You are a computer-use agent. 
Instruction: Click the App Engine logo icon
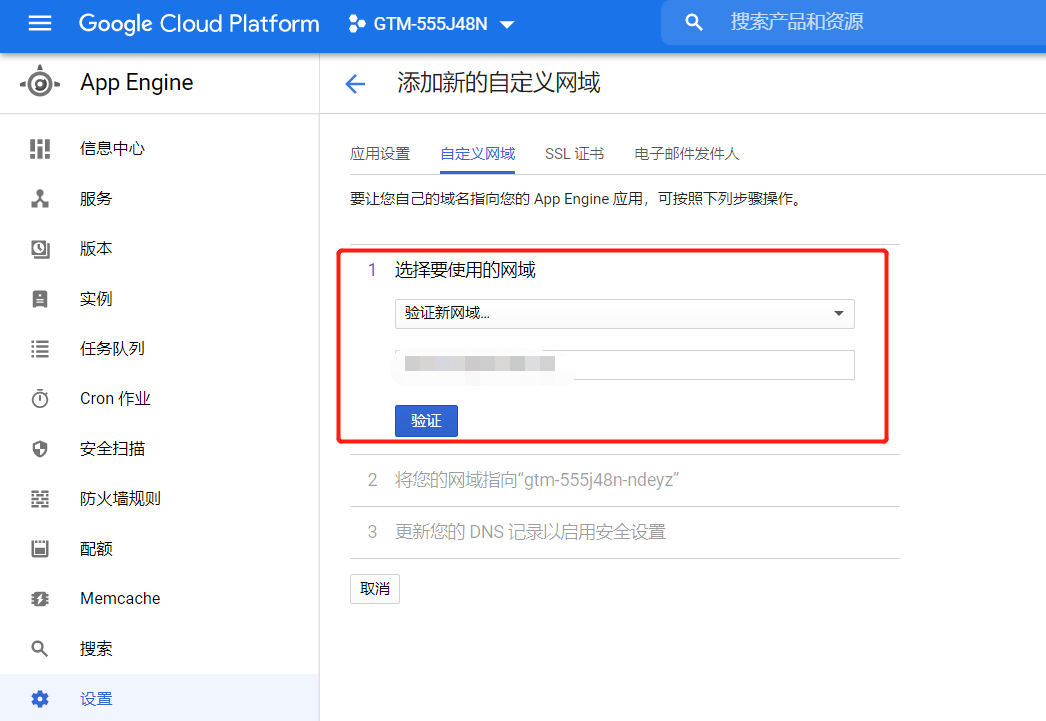tap(40, 82)
